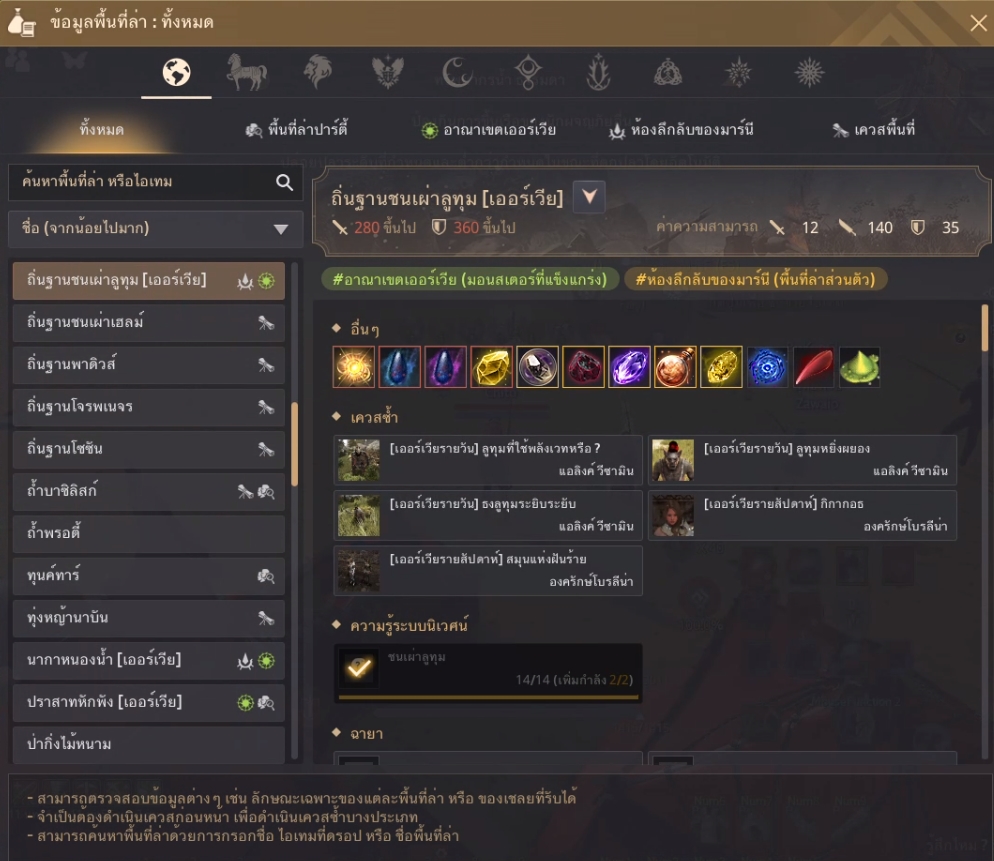Click the magnifier search icon
Image resolution: width=994 pixels, height=861 pixels.
(285, 183)
